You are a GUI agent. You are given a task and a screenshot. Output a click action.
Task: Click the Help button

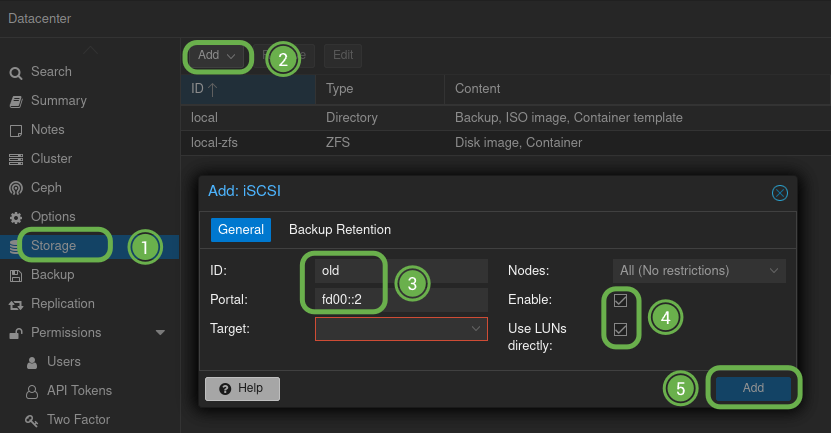(x=242, y=389)
